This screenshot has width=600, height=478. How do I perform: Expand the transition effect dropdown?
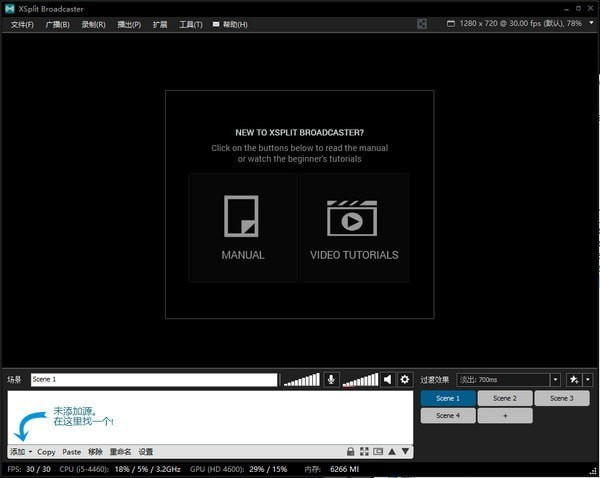[x=555, y=380]
